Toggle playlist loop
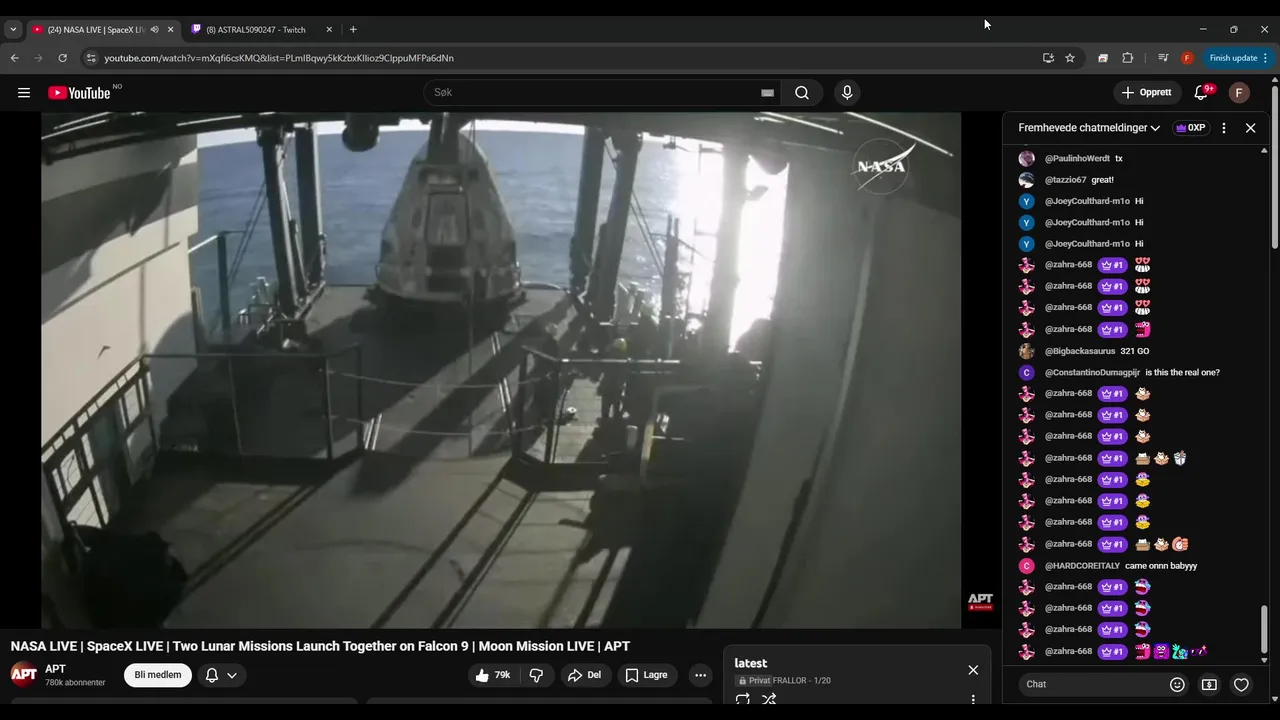The height and width of the screenshot is (720, 1280). pos(743,699)
